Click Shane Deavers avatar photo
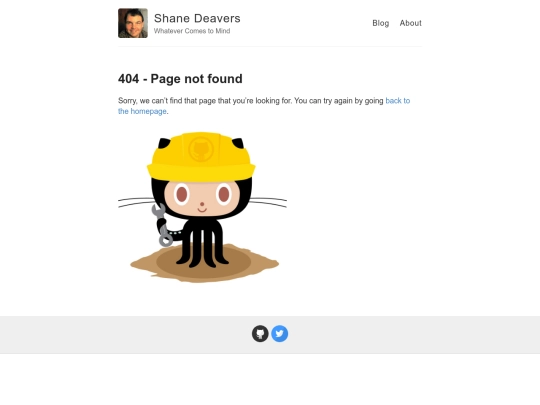This screenshot has height=405, width=540. 133,23
